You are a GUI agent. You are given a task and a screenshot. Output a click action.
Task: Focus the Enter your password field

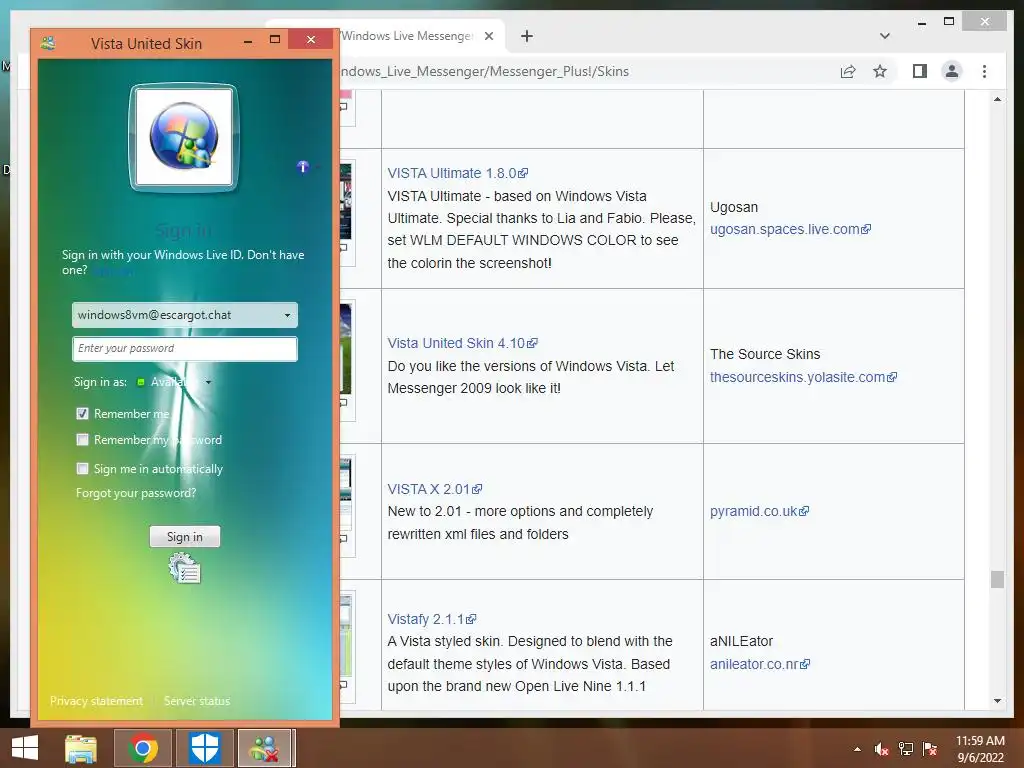[x=185, y=349]
